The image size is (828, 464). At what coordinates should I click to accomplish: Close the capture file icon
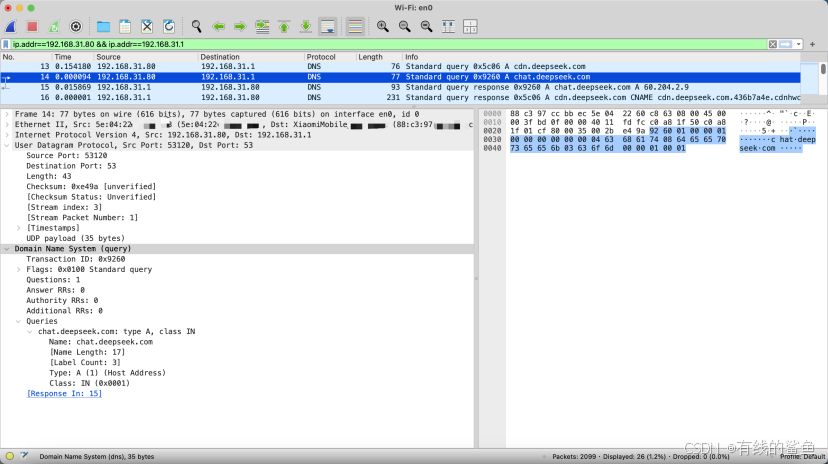point(147,26)
